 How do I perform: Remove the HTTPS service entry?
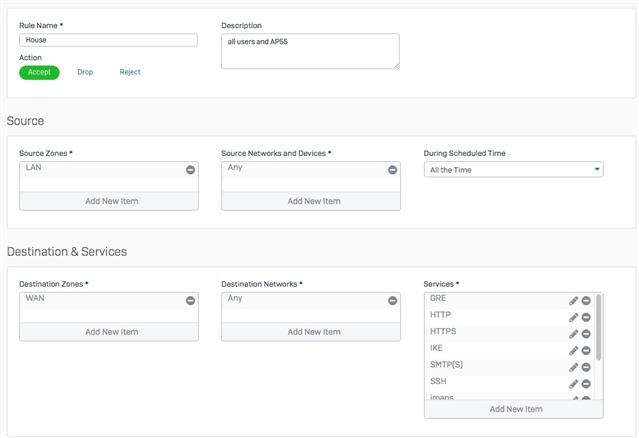pyautogui.click(x=586, y=334)
